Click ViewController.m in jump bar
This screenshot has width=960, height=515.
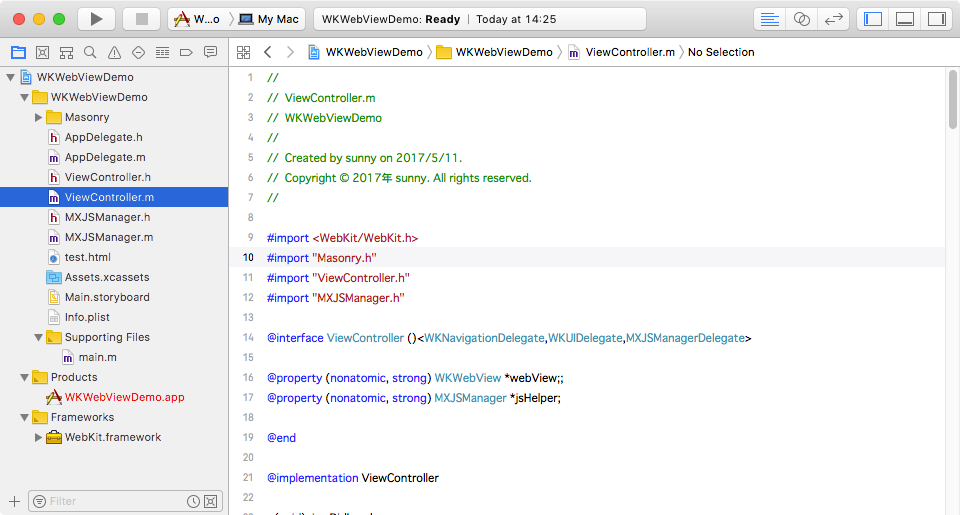coord(621,53)
